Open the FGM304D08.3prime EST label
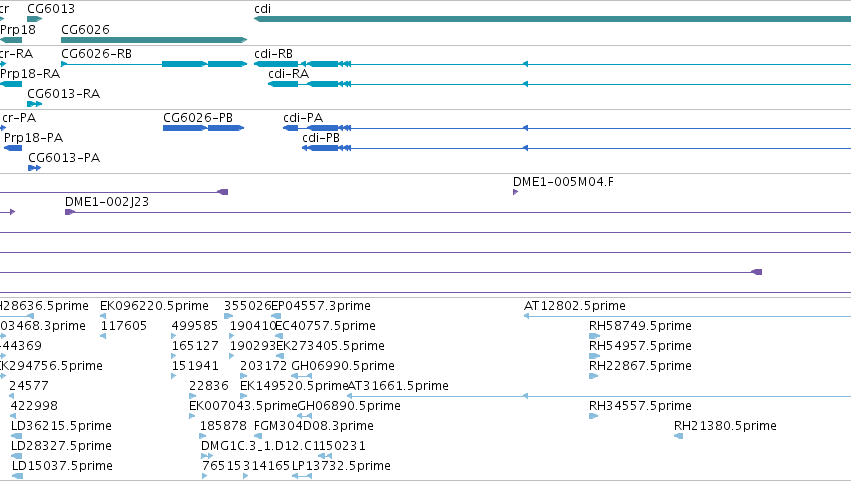851x481 pixels. tap(314, 426)
